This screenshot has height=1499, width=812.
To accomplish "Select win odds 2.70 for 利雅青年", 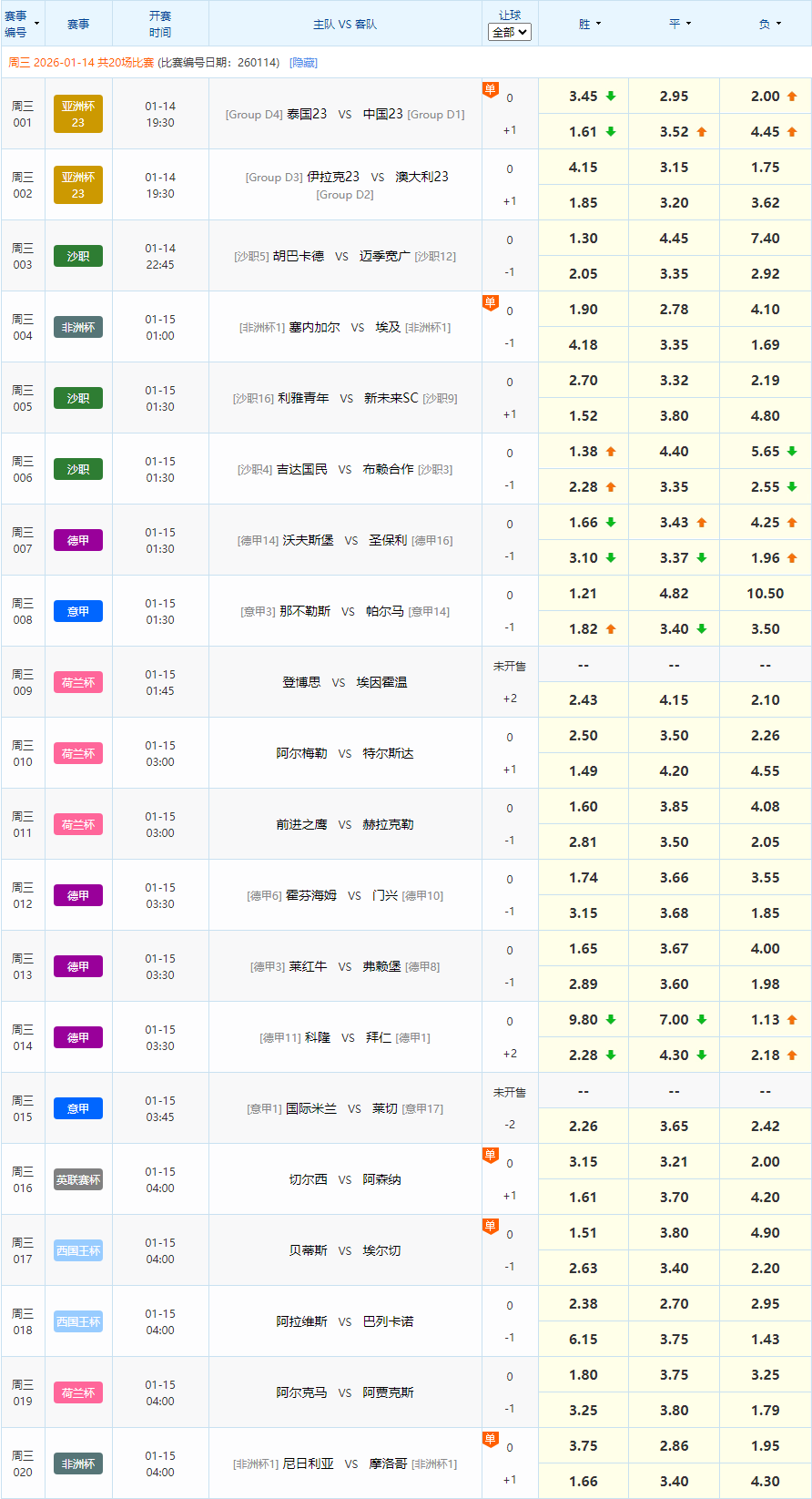I will 584,380.
